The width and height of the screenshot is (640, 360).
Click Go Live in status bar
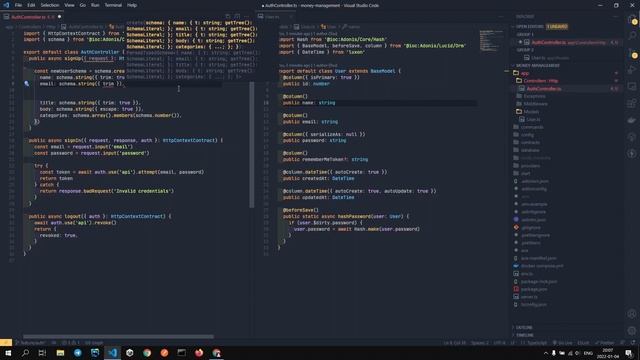[x=562, y=343]
